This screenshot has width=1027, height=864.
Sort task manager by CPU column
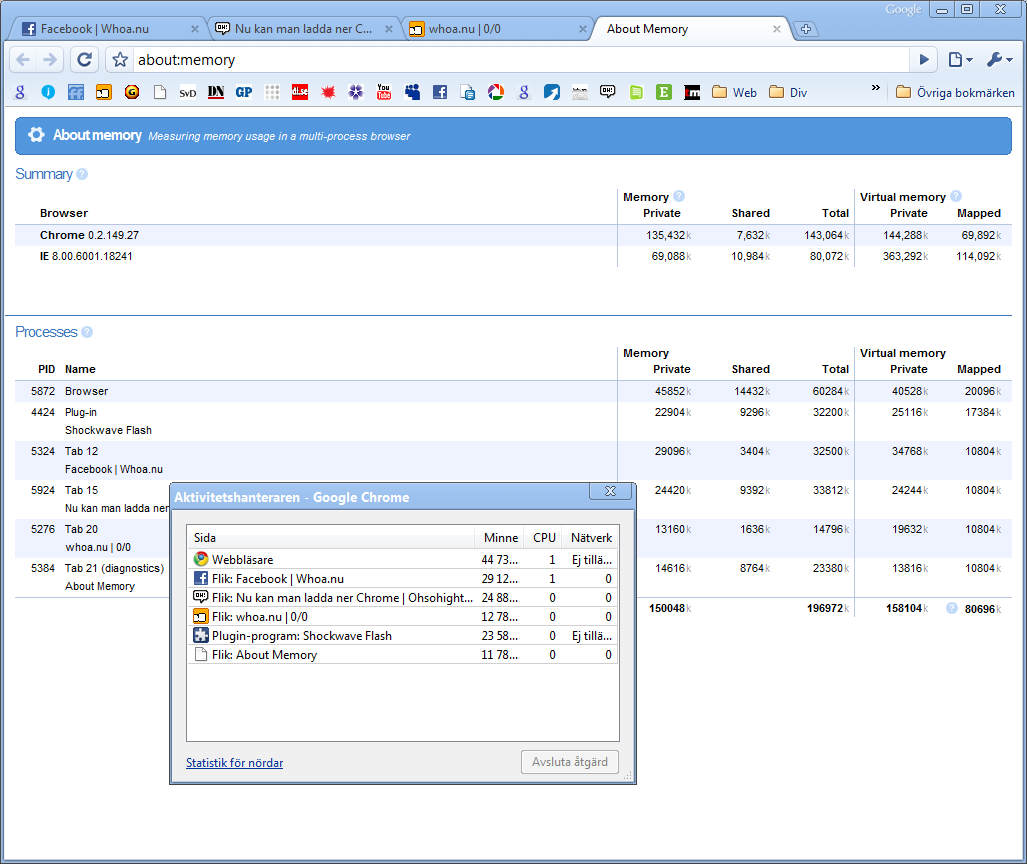point(544,538)
